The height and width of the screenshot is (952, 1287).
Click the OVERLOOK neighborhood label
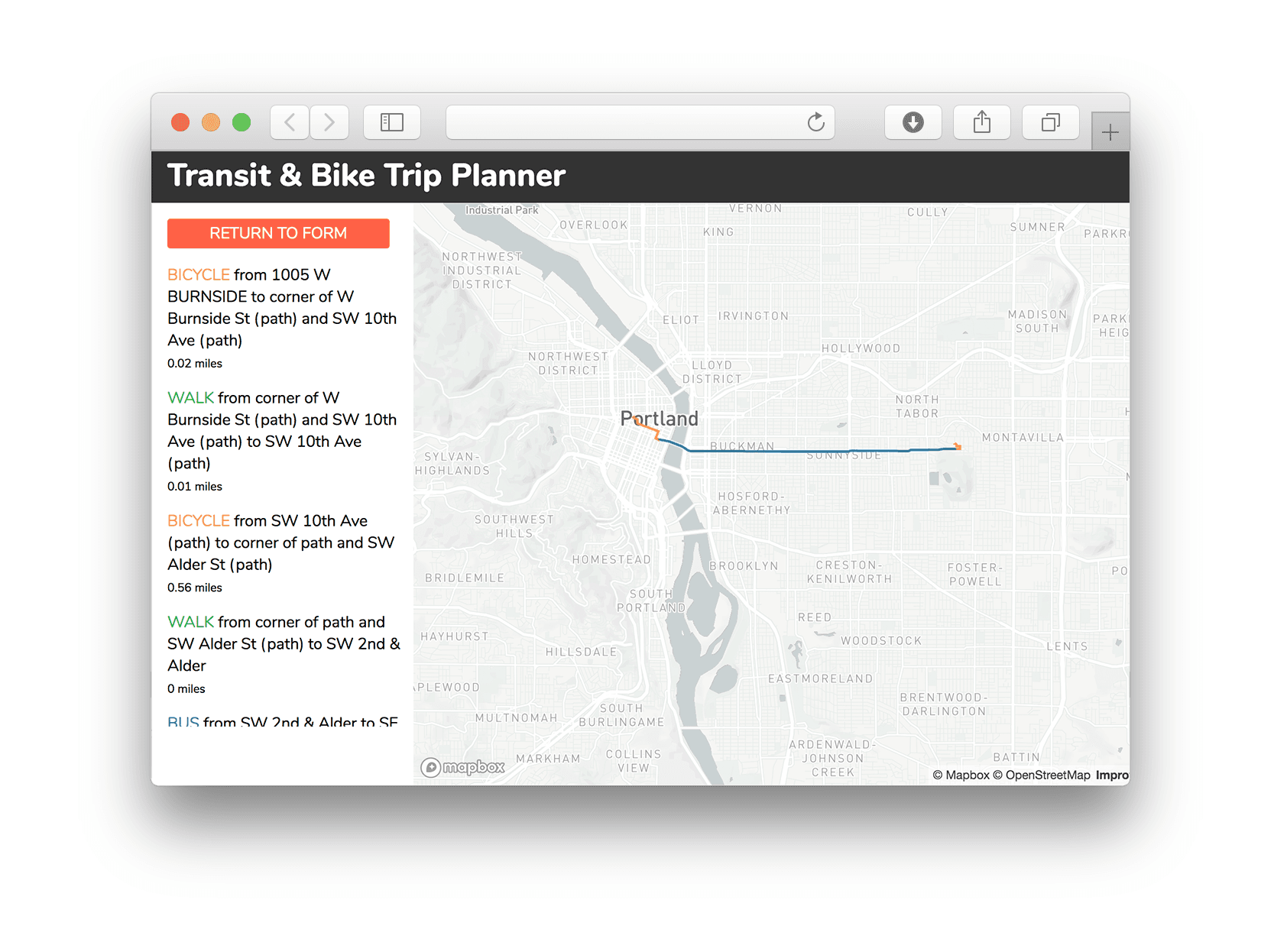(x=594, y=225)
